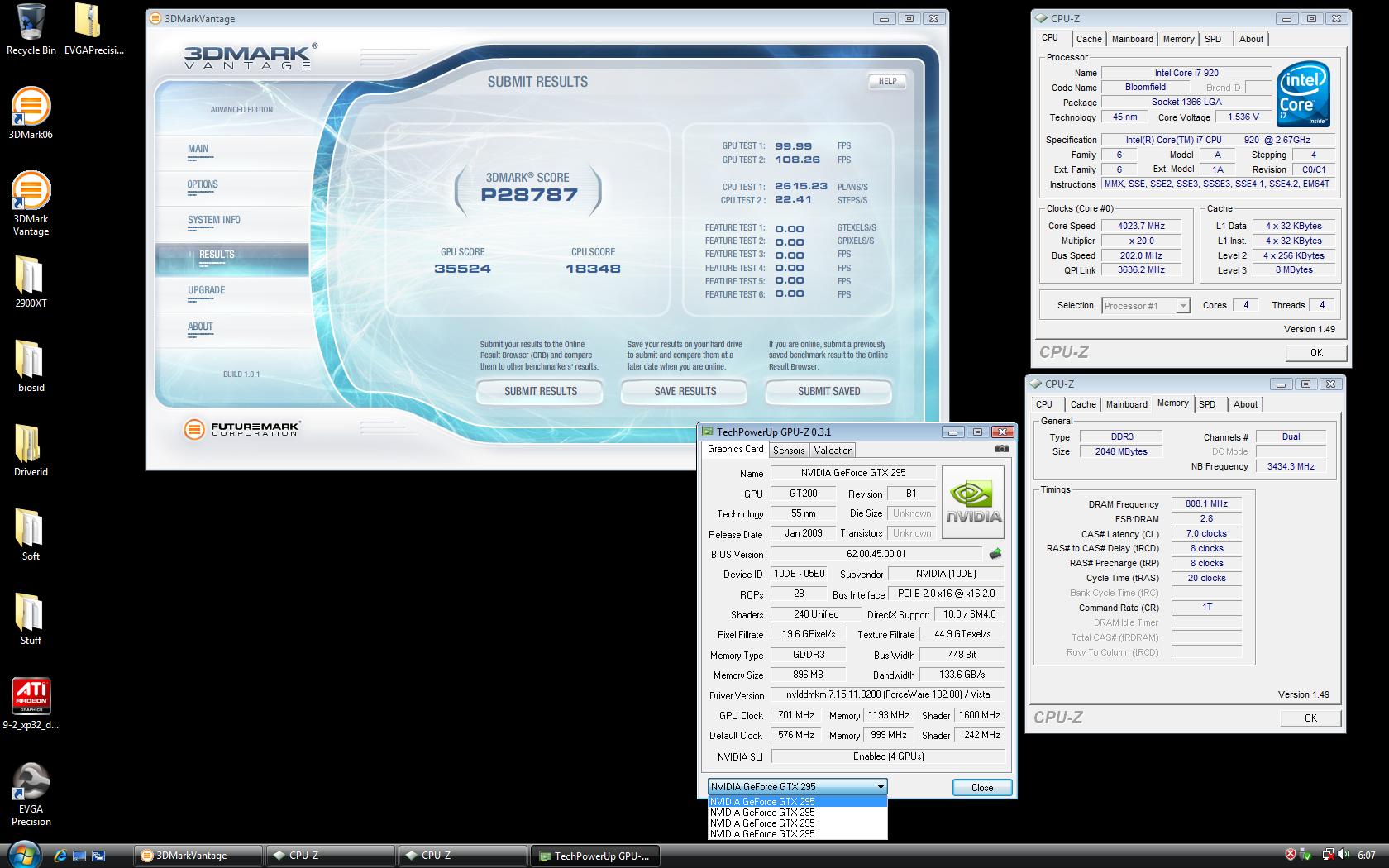This screenshot has width=1389, height=868.
Task: Open the biosid folder
Action: point(31,366)
